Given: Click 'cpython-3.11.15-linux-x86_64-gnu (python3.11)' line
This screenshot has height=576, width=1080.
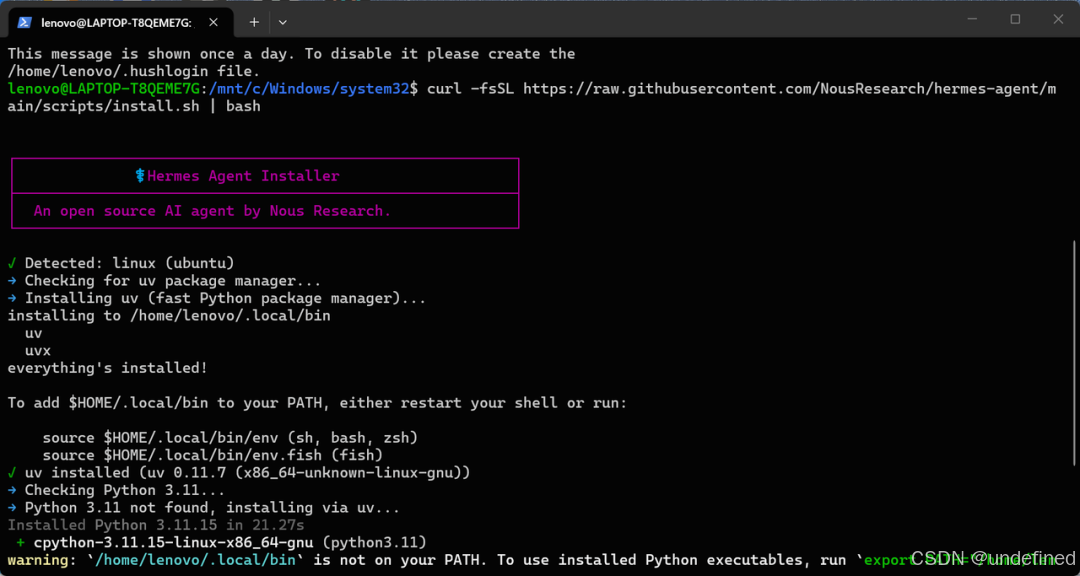Looking at the screenshot, I should tap(222, 542).
